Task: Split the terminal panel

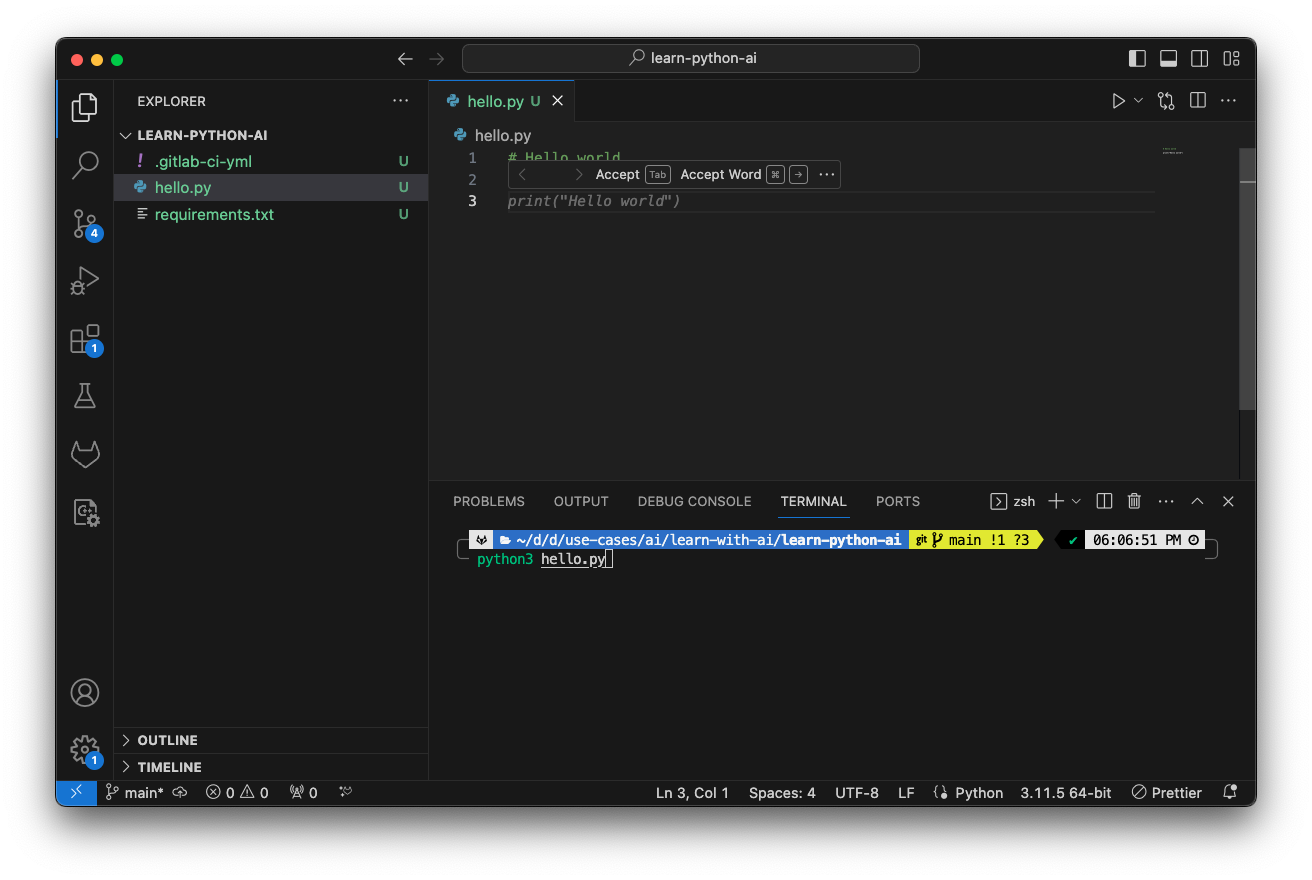Action: click(1103, 500)
